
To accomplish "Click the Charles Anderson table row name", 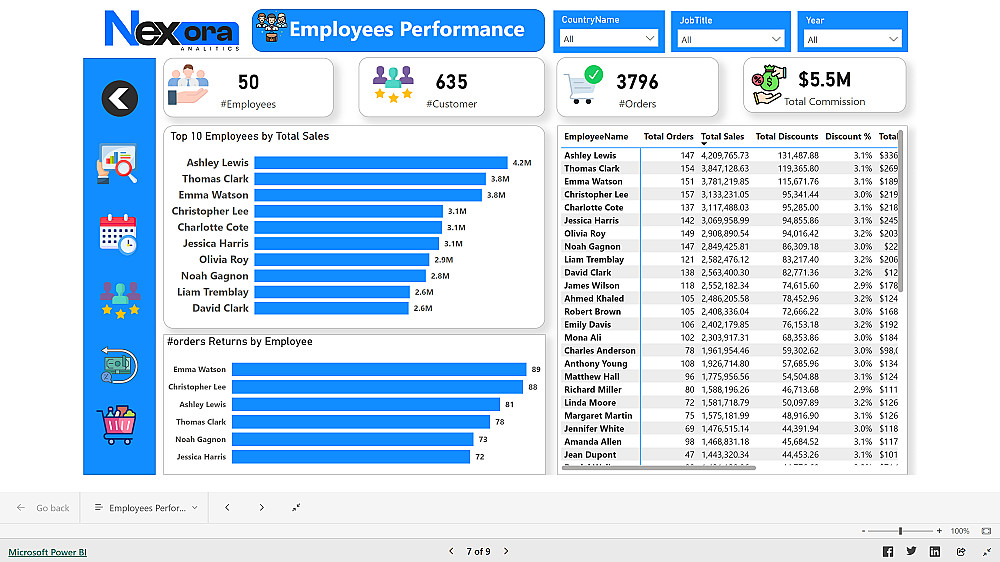I will pyautogui.click(x=599, y=351).
